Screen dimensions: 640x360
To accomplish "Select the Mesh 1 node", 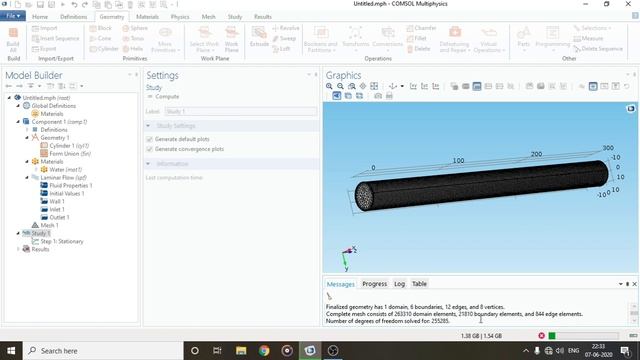I will [45, 225].
